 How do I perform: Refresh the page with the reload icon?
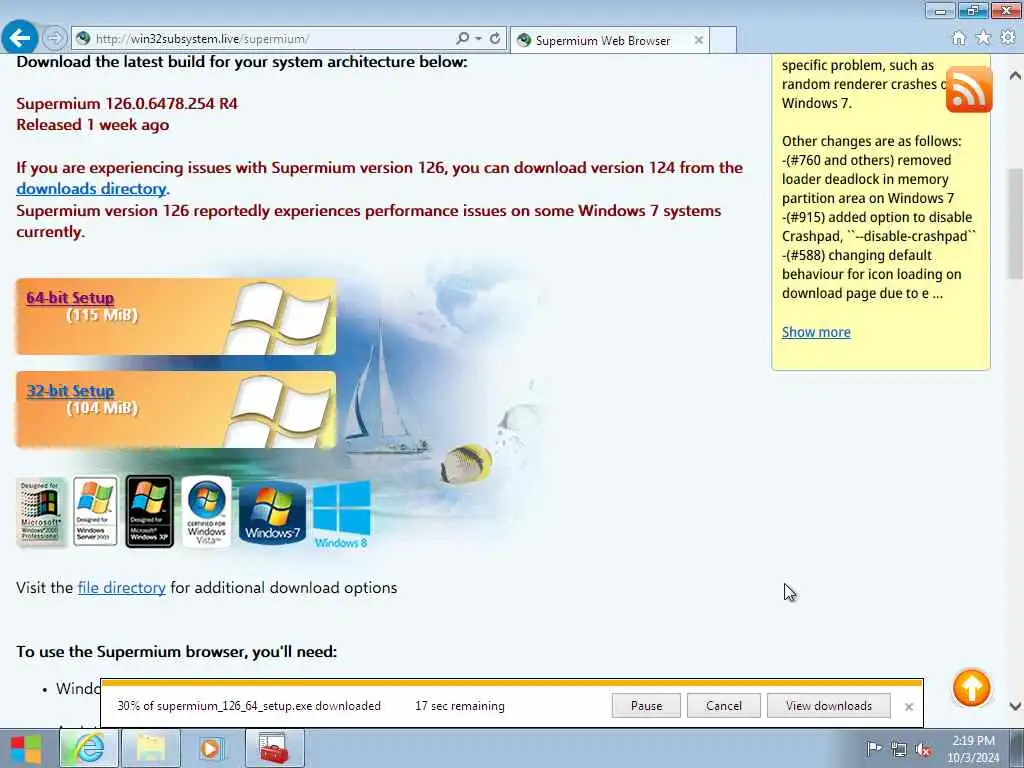(x=495, y=39)
